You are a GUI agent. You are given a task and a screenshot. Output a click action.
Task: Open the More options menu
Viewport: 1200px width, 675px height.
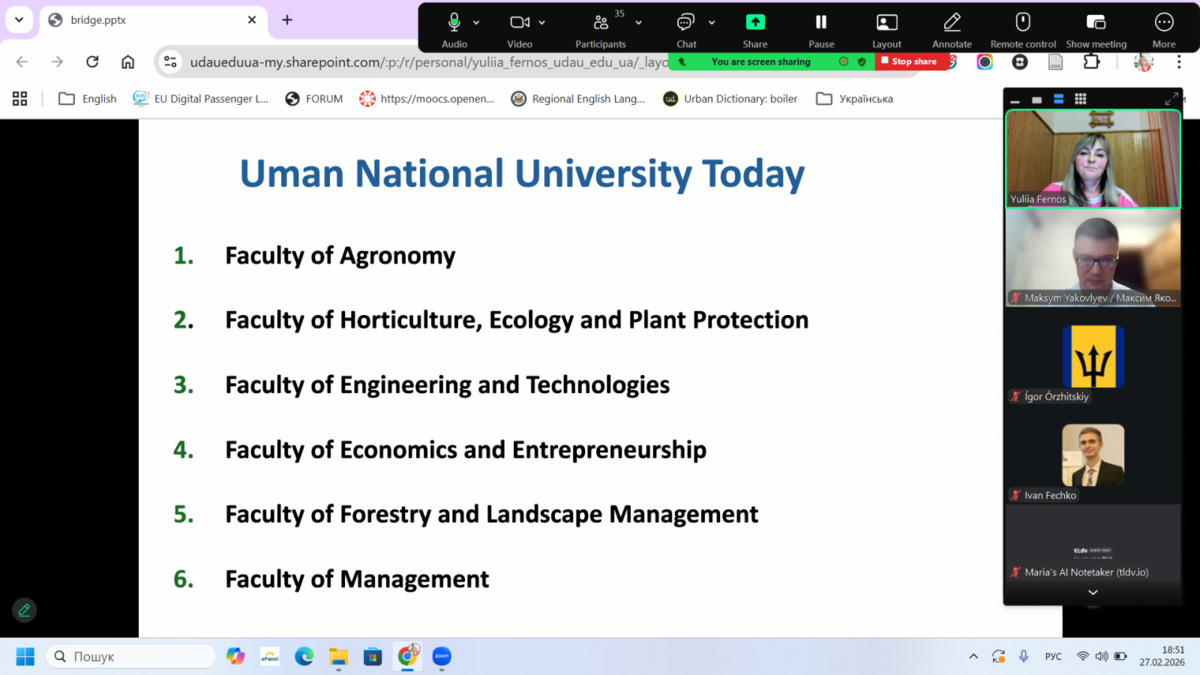point(1163,22)
